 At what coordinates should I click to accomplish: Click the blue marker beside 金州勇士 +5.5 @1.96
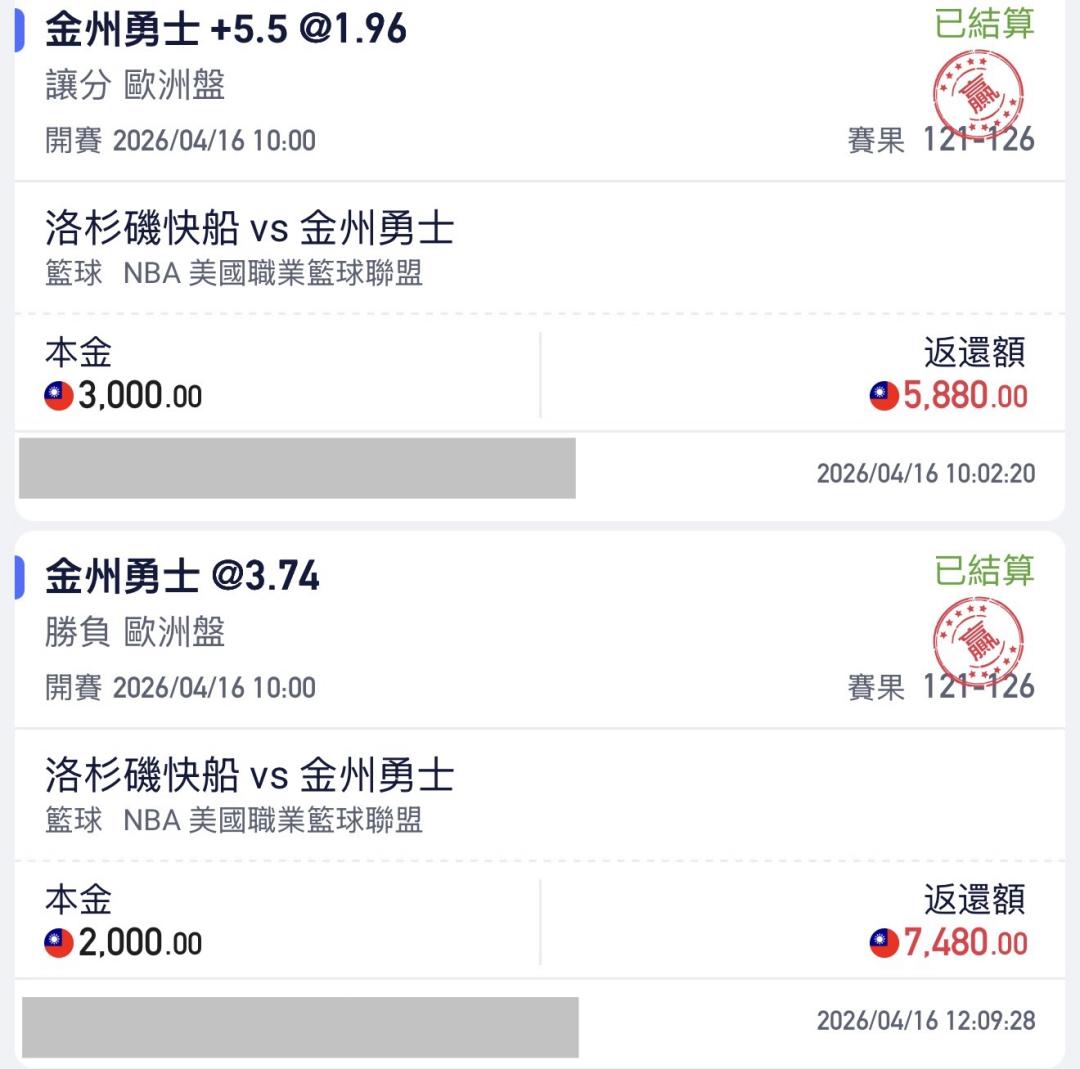pos(19,31)
